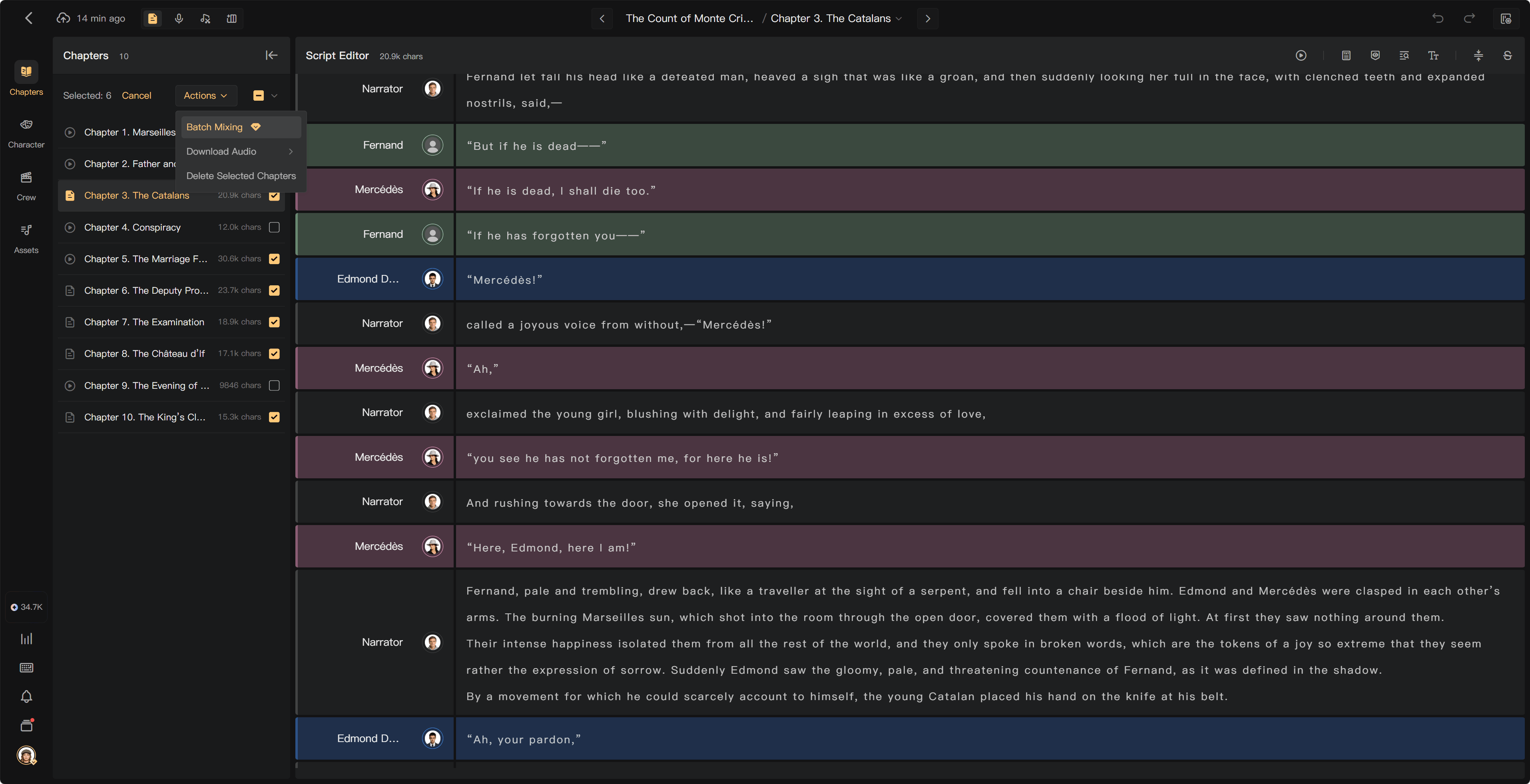The width and height of the screenshot is (1530, 784).
Task: Undo the last action
Action: point(1438,18)
